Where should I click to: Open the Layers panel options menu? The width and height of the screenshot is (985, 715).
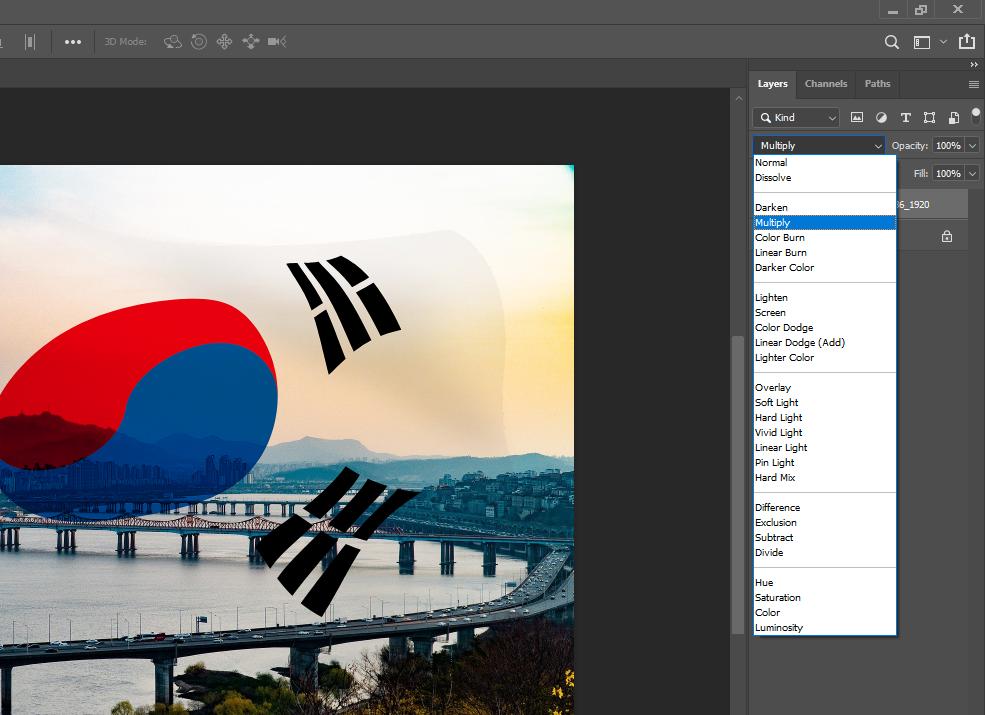pos(974,84)
